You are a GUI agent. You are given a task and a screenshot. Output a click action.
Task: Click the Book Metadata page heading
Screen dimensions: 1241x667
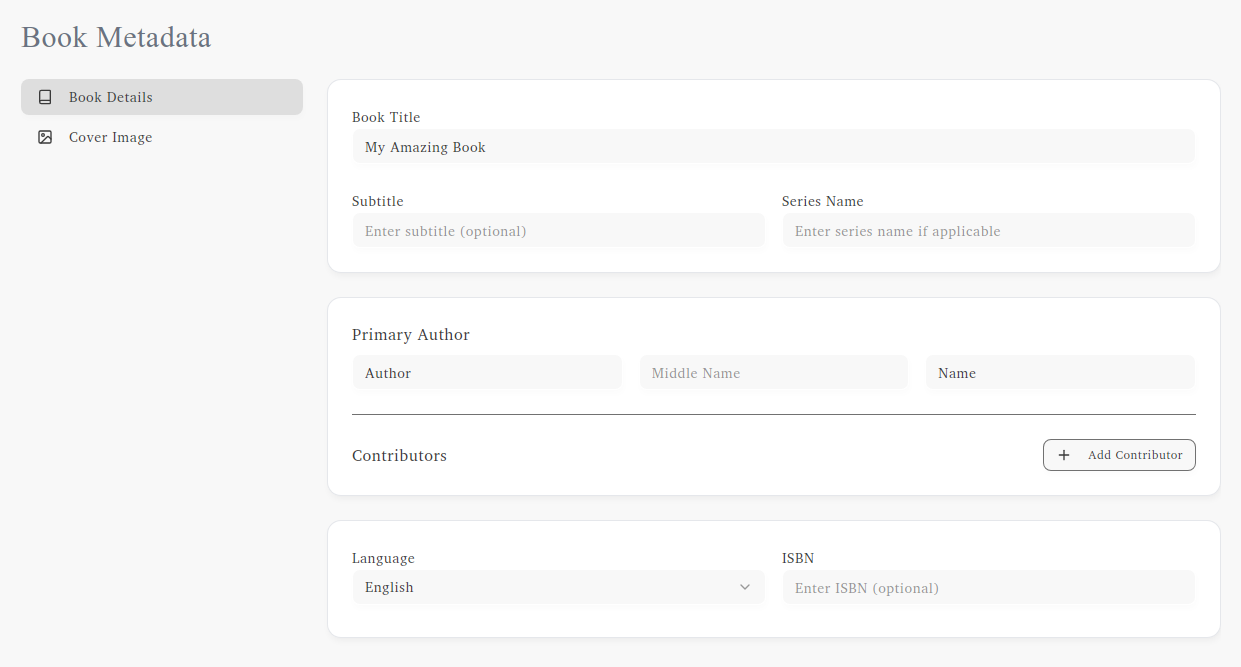click(x=115, y=37)
